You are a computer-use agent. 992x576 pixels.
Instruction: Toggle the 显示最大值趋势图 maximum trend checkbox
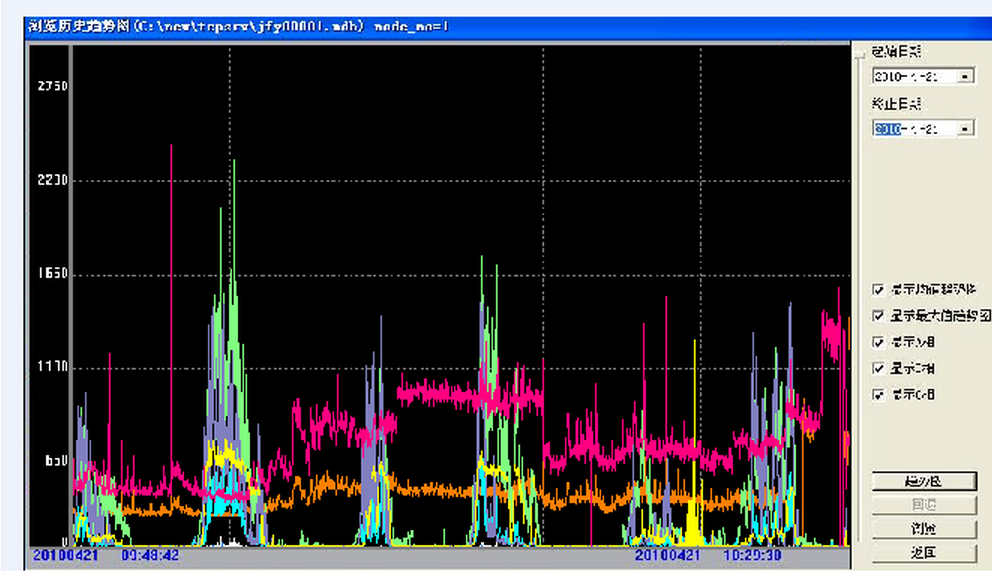click(878, 316)
